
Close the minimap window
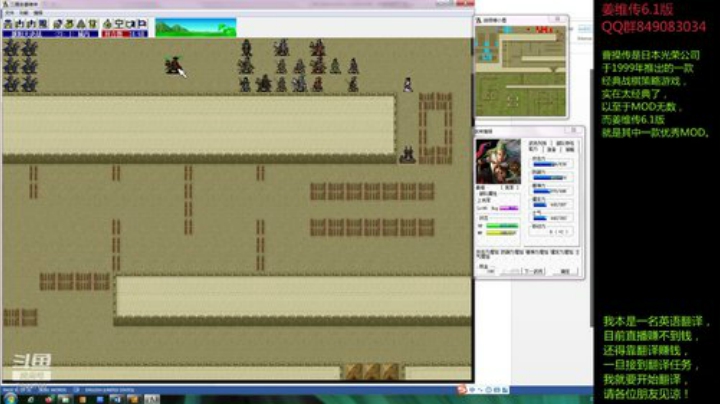(557, 19)
